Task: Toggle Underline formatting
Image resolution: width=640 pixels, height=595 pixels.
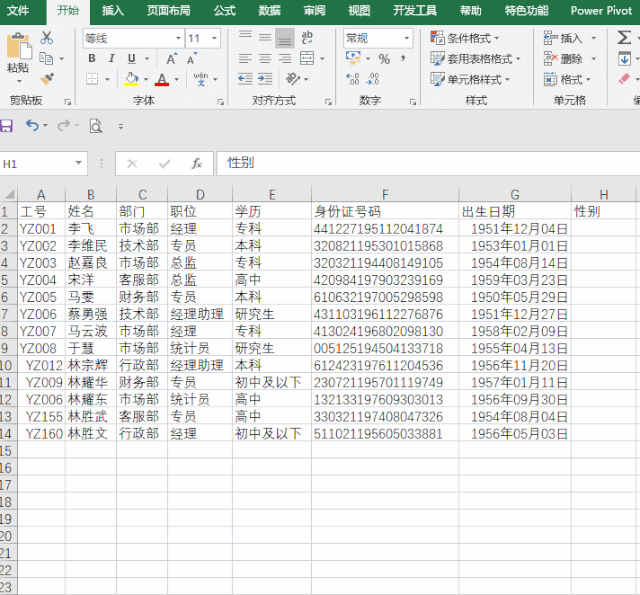Action: (x=131, y=59)
